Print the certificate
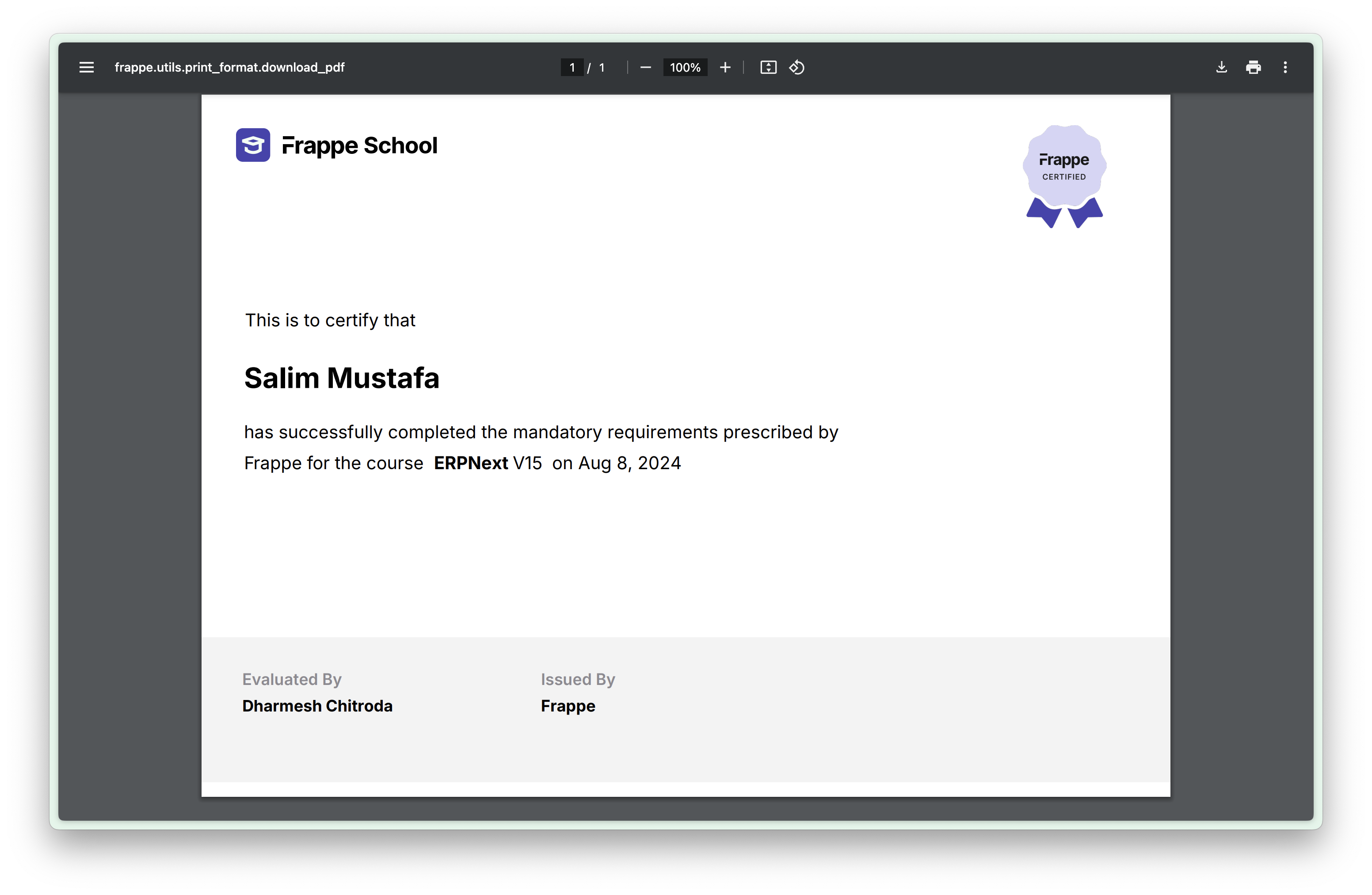Screen dimensions: 1372x895 click(x=1253, y=68)
